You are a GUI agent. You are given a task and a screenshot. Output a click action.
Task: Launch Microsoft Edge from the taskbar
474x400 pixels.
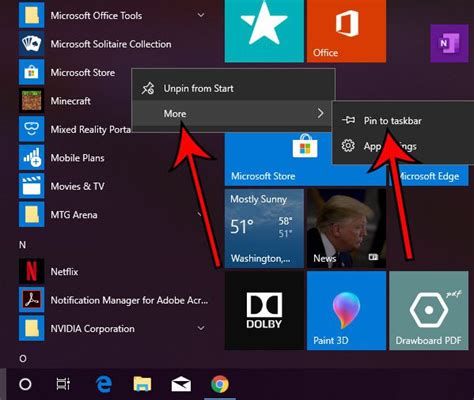click(x=104, y=384)
